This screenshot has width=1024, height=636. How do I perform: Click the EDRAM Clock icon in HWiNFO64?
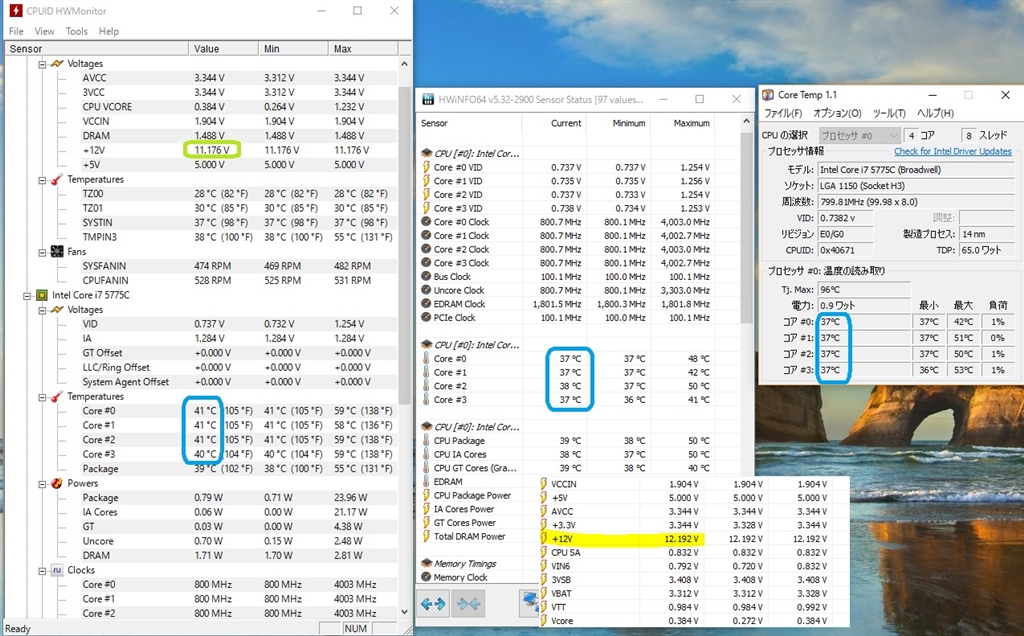click(x=426, y=304)
